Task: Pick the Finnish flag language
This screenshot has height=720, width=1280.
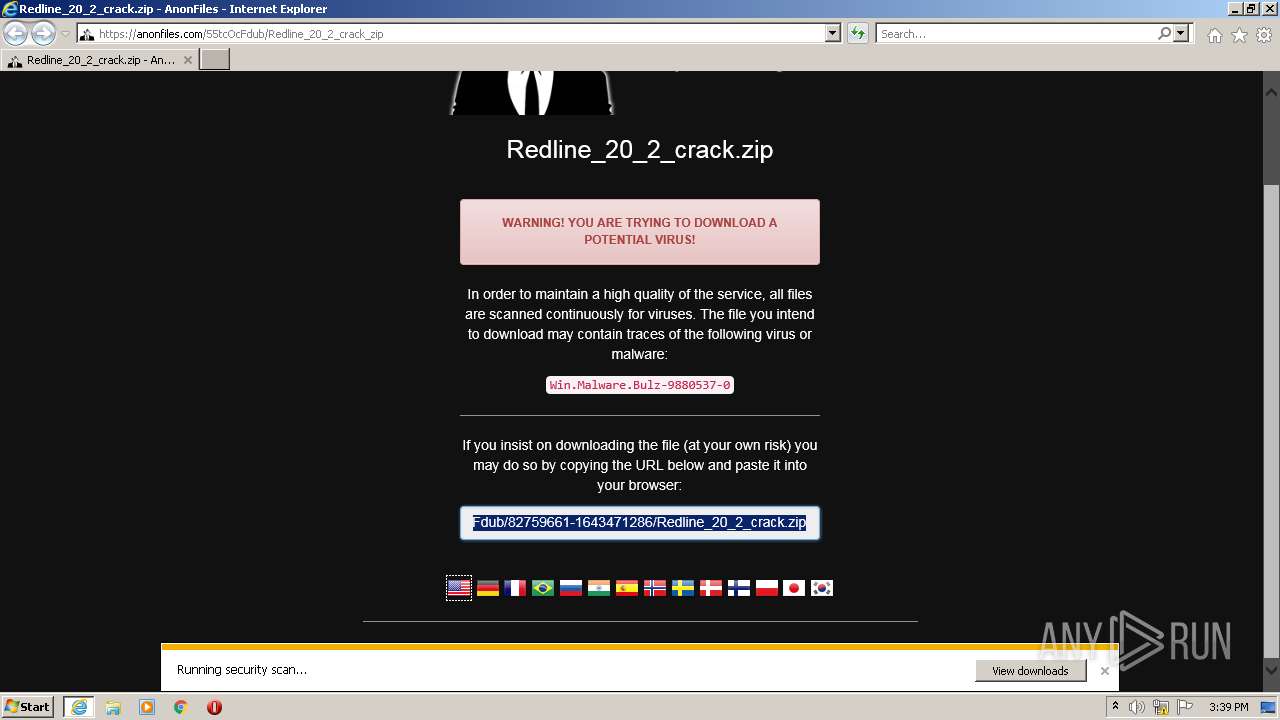Action: tap(739, 588)
